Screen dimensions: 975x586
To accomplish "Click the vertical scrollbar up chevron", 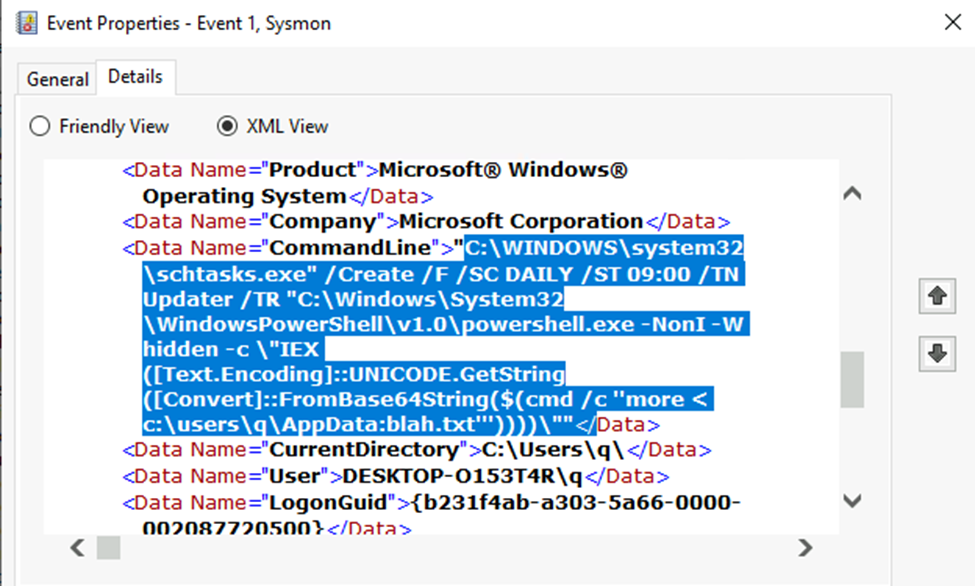I will click(852, 192).
